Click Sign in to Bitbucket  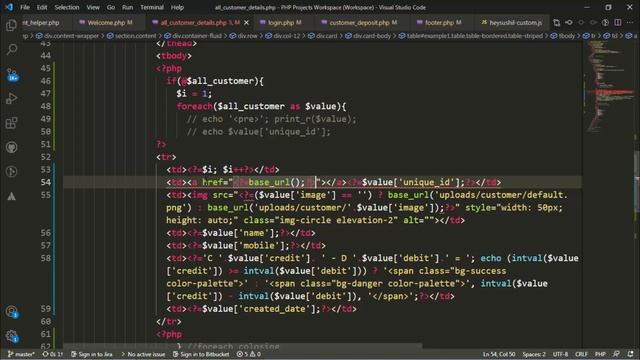tap(201, 354)
